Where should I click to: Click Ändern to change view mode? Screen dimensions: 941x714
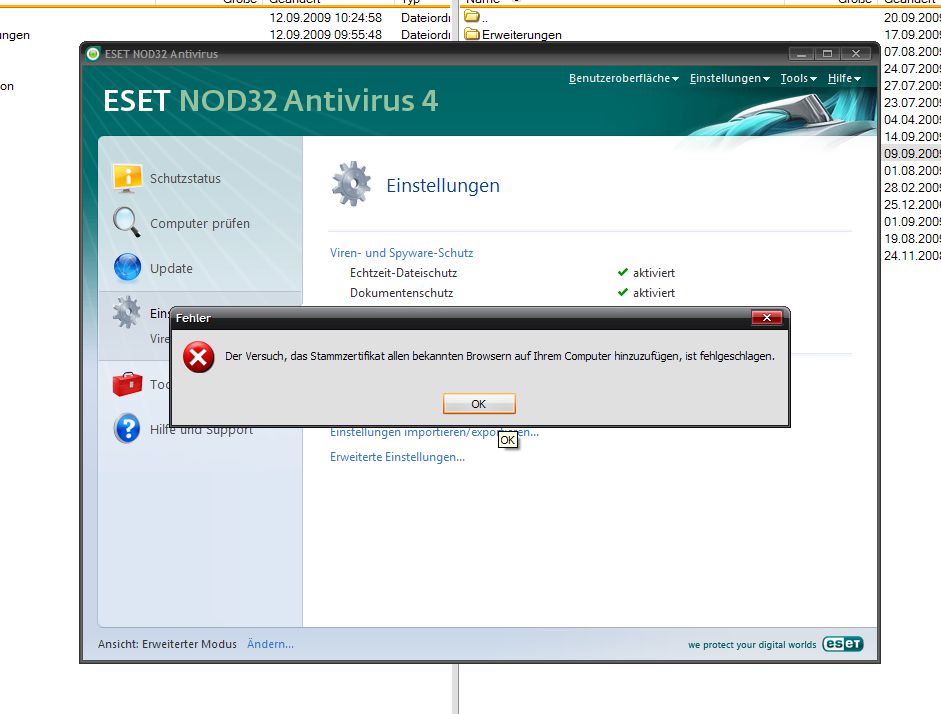pyautogui.click(x=270, y=644)
